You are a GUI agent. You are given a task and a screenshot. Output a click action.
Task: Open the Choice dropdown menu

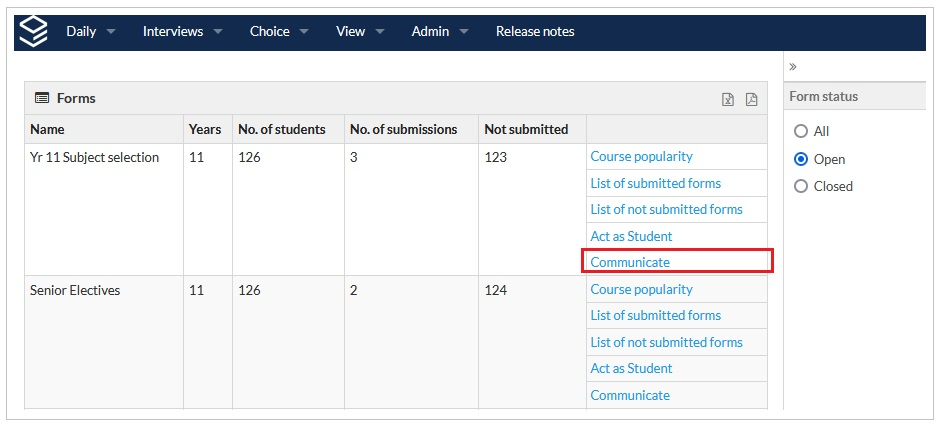tap(279, 31)
